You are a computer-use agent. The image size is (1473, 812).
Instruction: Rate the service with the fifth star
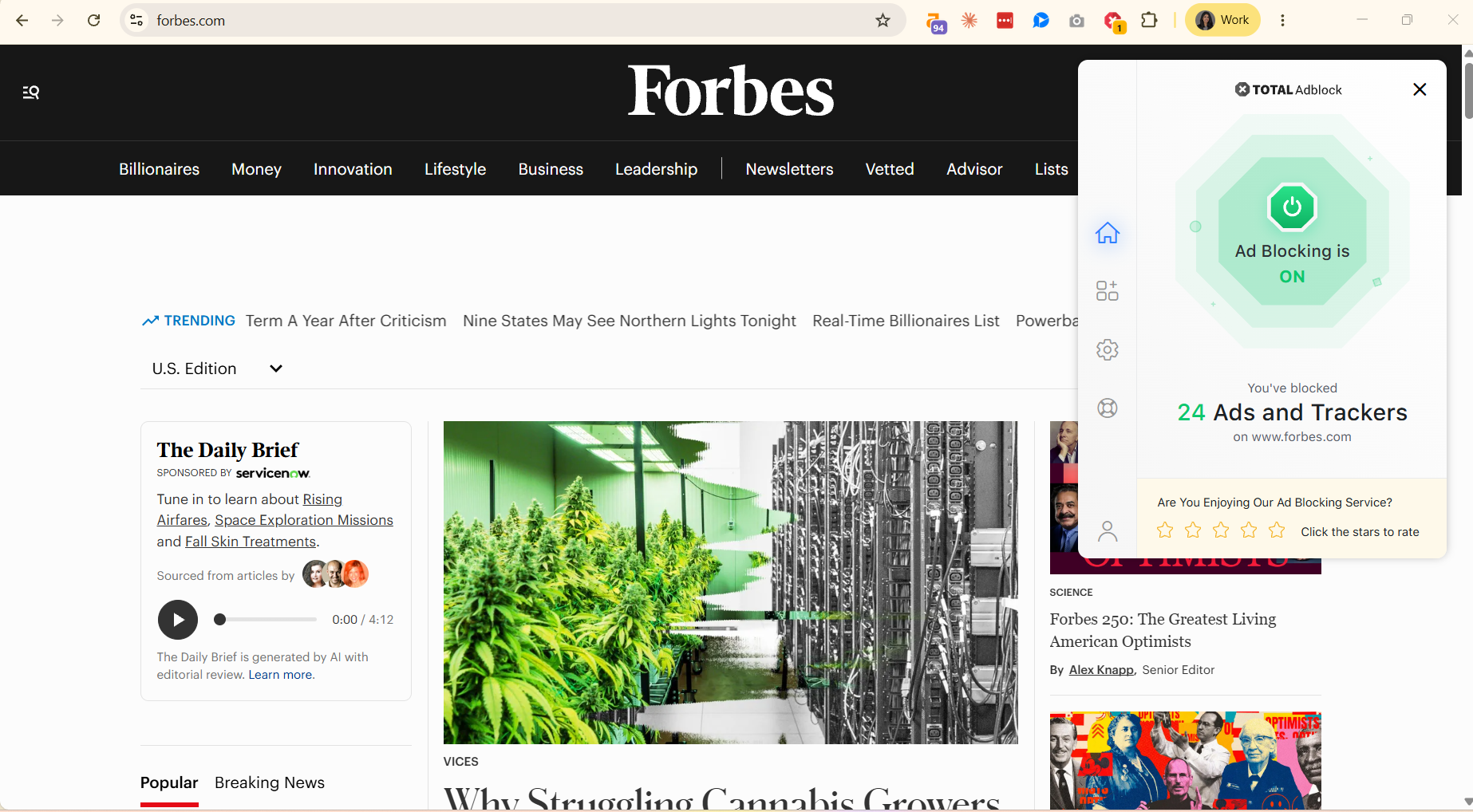pyautogui.click(x=1277, y=530)
